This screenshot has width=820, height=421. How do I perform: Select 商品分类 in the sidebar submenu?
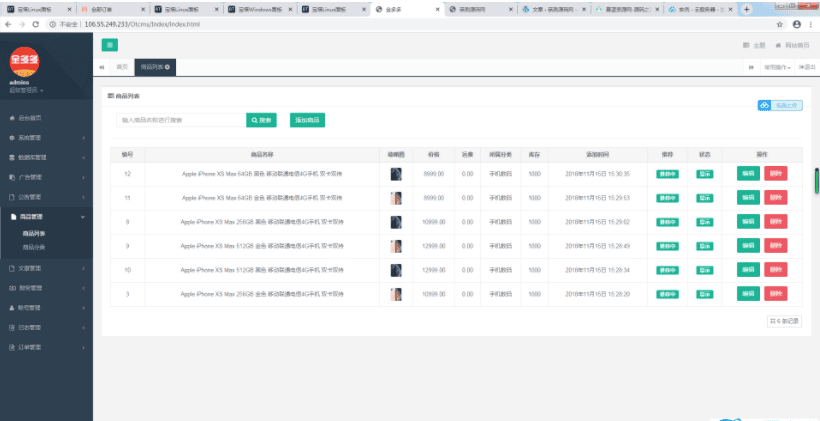[34, 246]
